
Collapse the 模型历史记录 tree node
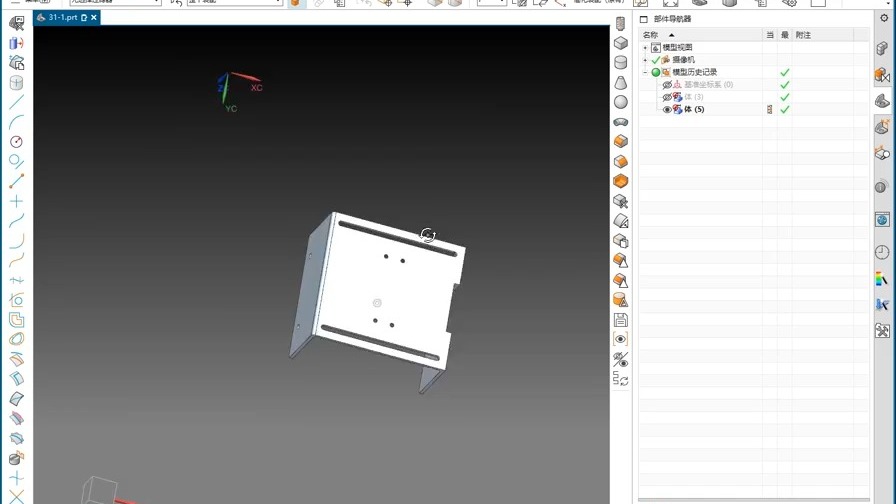[x=646, y=72]
